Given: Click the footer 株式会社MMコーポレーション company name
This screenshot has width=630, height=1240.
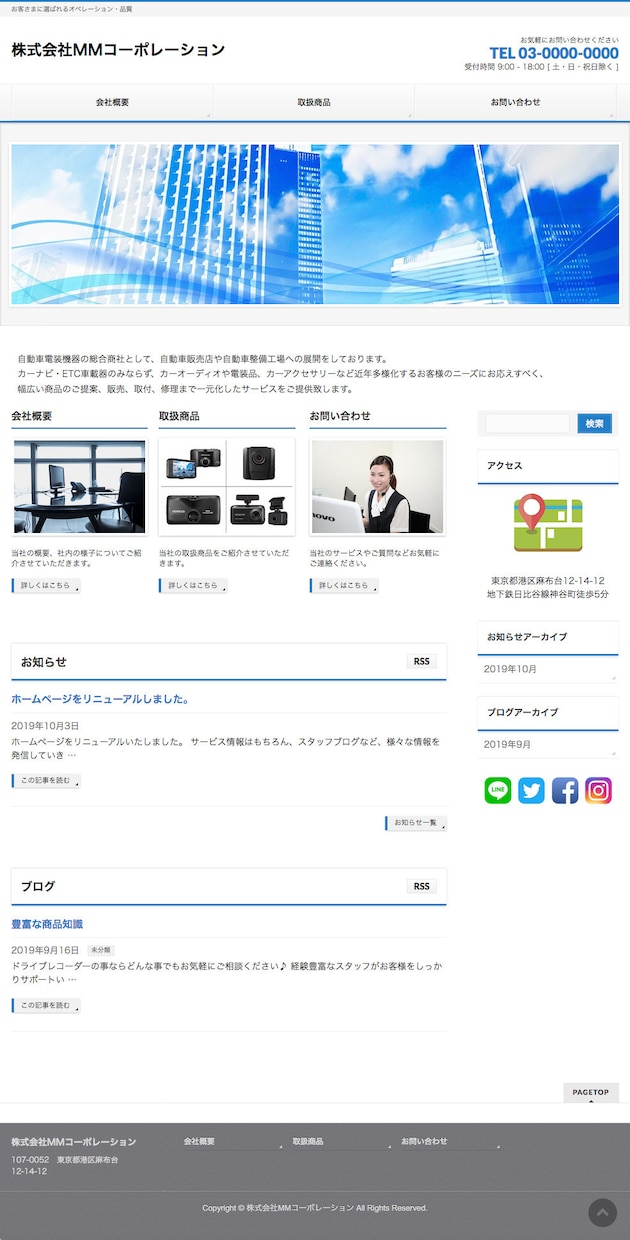Looking at the screenshot, I should 74,1142.
